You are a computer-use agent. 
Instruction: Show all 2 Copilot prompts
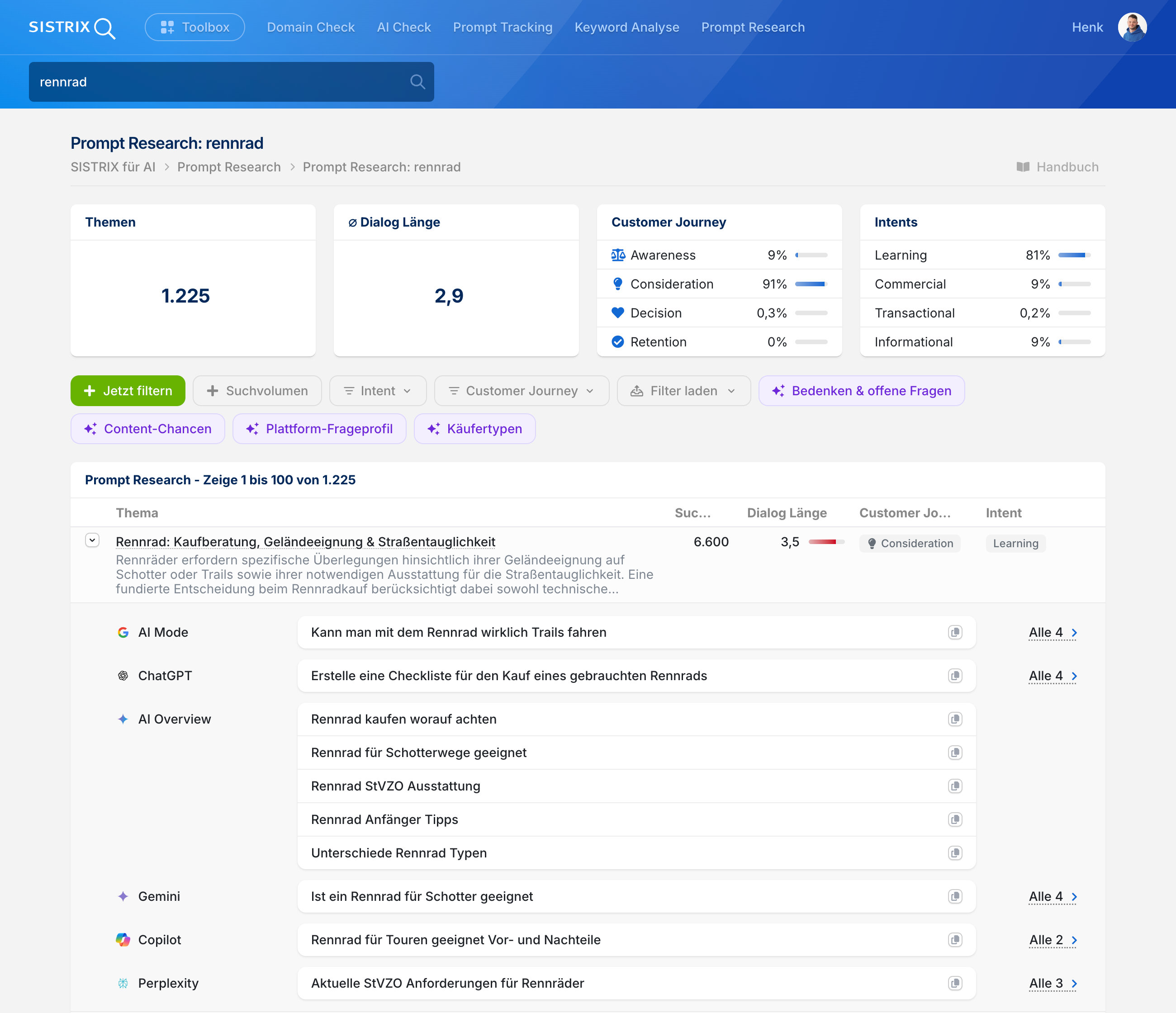(x=1053, y=940)
